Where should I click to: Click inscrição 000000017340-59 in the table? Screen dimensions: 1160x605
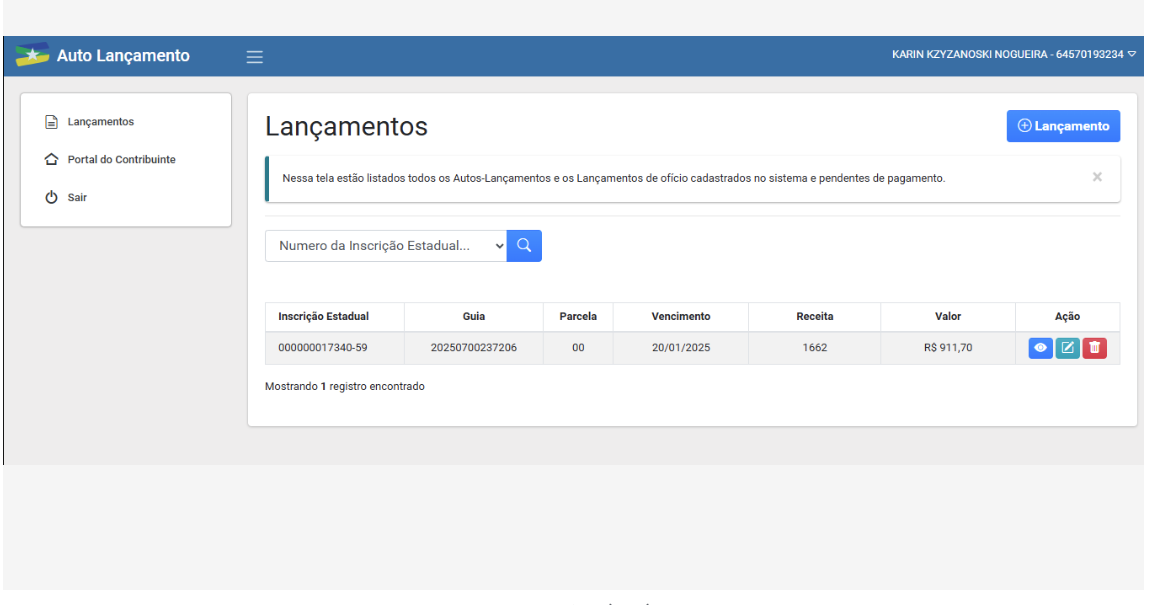coord(323,348)
